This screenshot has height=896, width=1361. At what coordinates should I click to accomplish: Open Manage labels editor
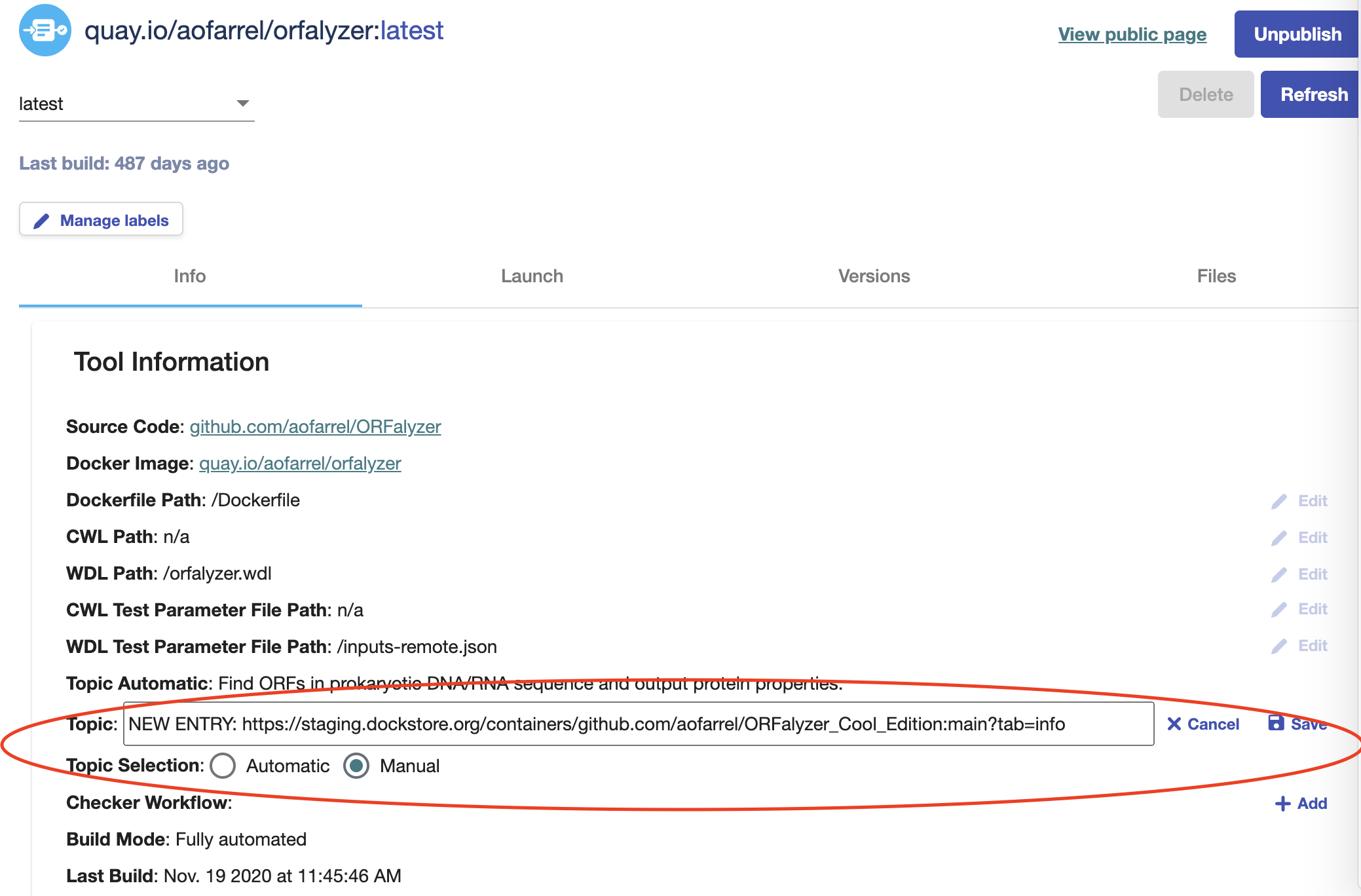point(100,219)
